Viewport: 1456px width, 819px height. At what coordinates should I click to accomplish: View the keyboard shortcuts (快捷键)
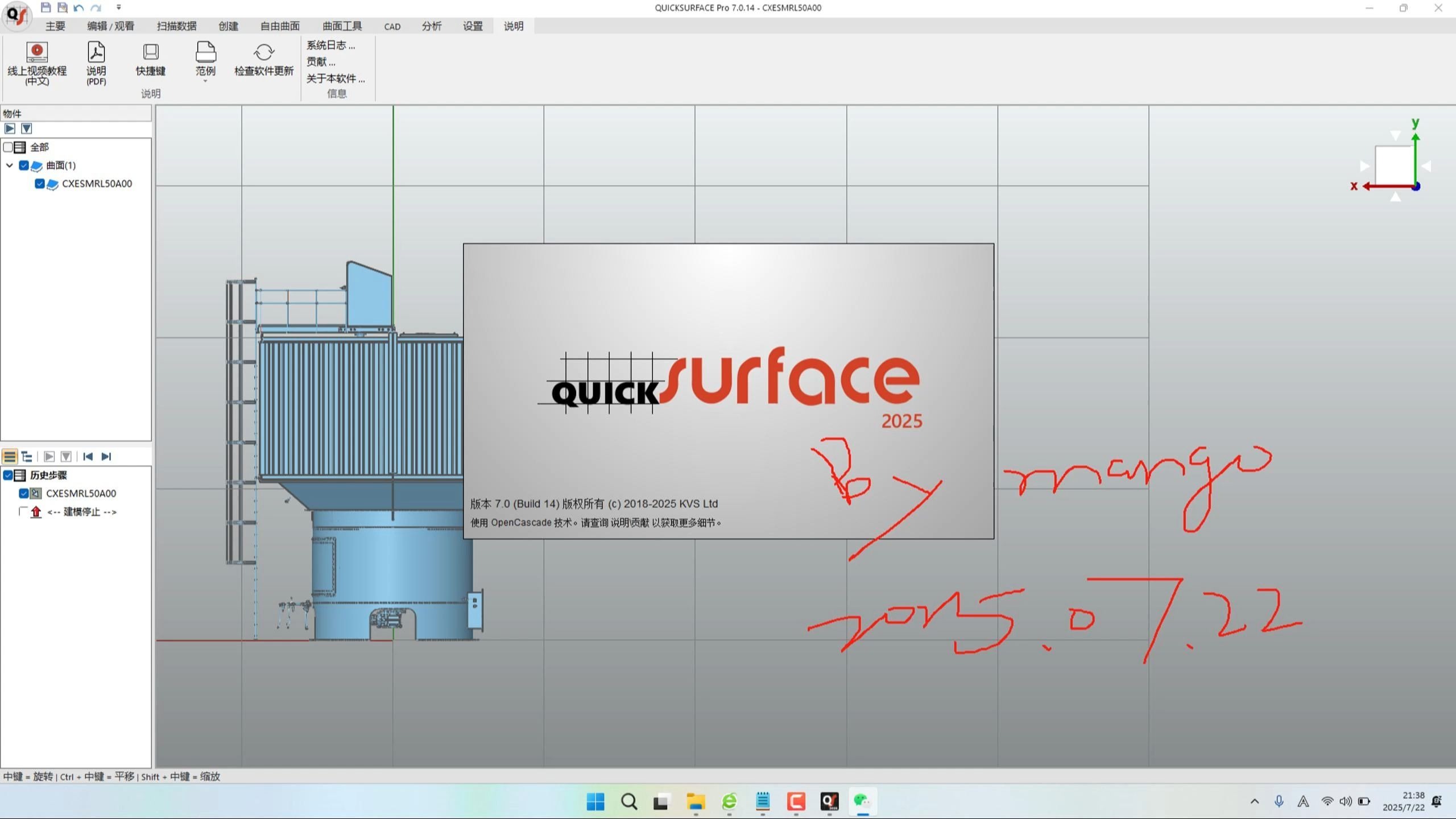[x=150, y=60]
